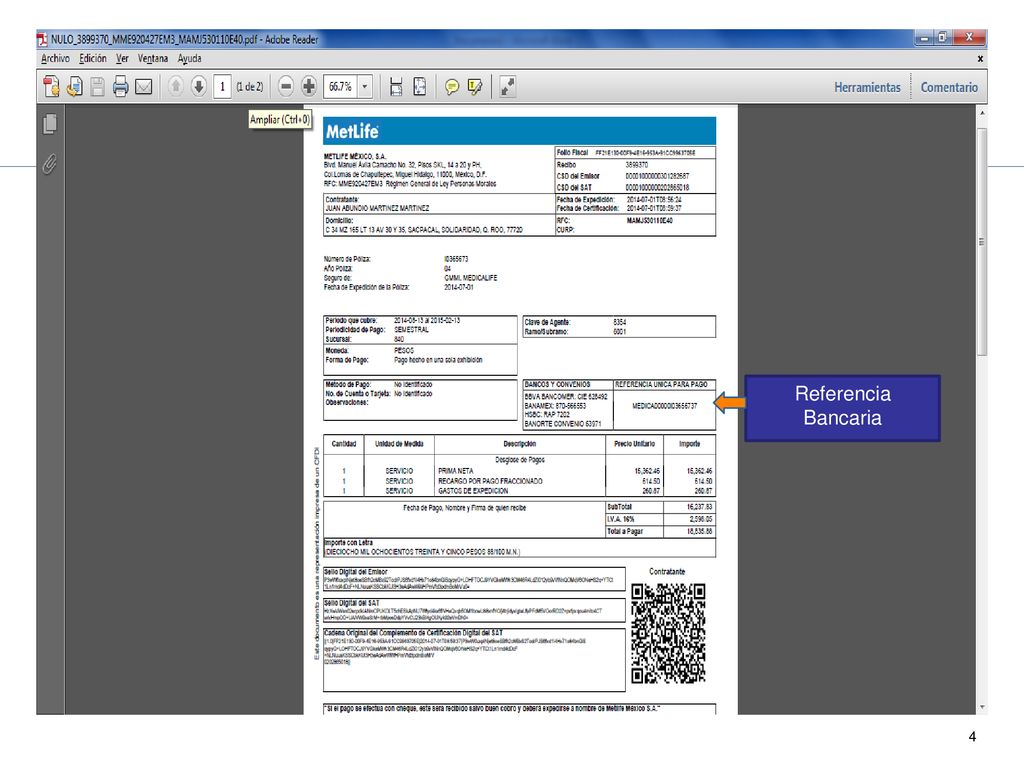Click the REFERENCIA UNICA PARA PAGO header

[661, 385]
